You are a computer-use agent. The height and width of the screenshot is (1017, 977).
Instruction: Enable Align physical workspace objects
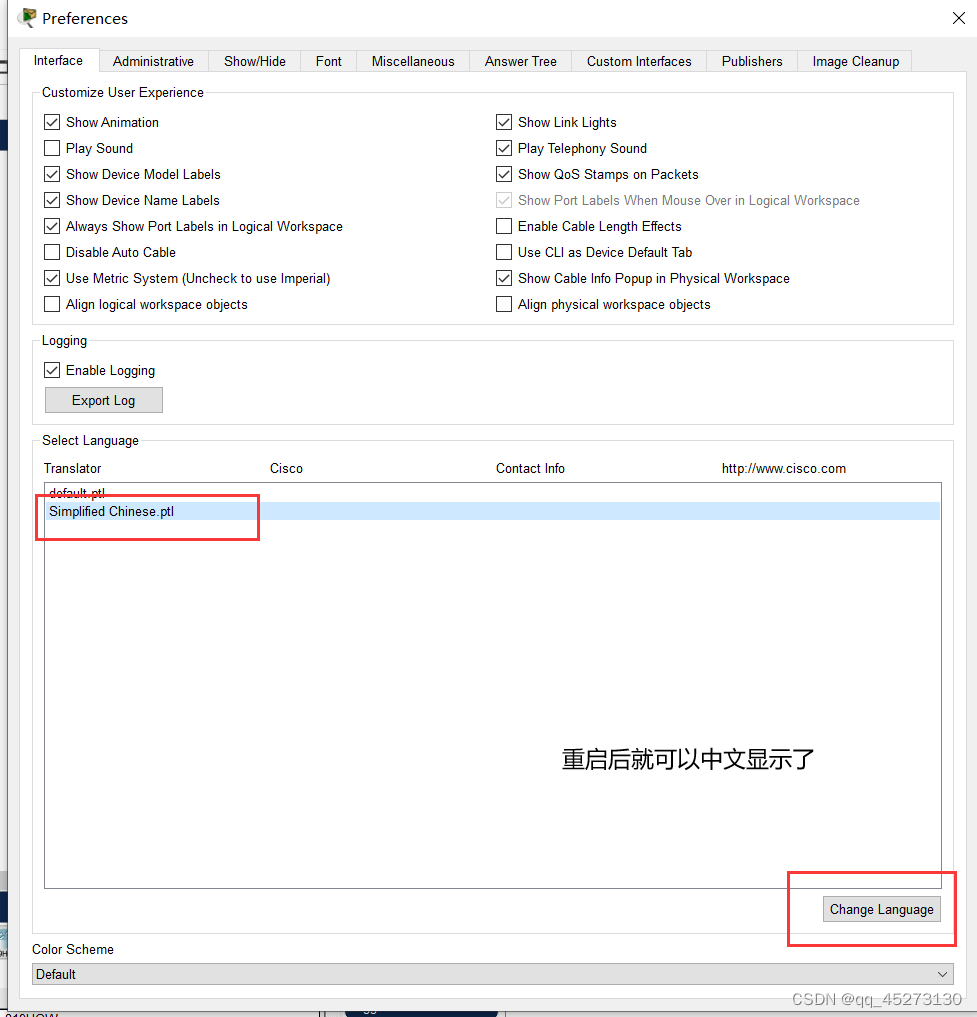pos(503,304)
